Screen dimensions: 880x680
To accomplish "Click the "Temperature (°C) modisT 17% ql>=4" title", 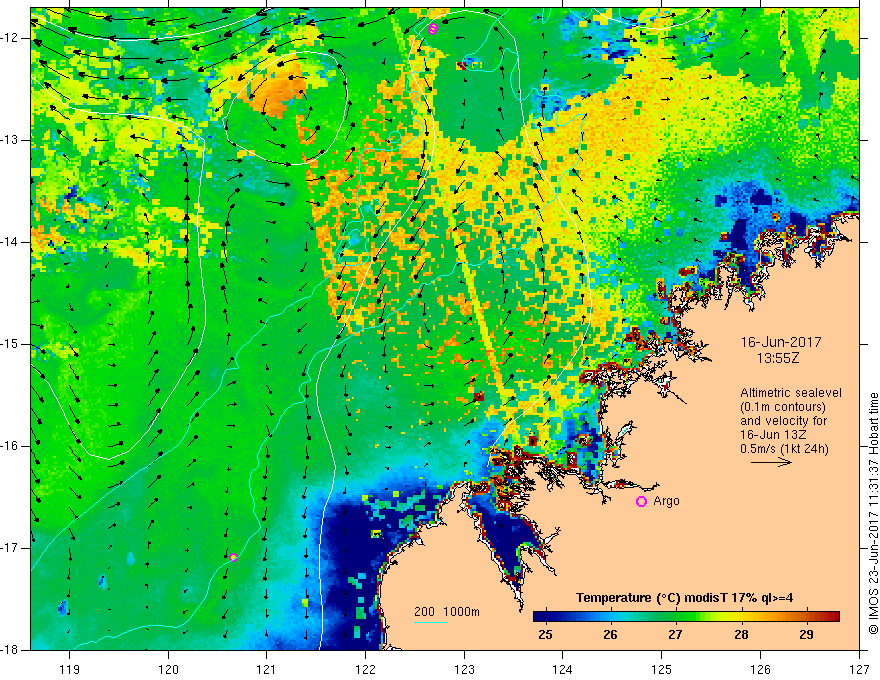I will 684,598.
